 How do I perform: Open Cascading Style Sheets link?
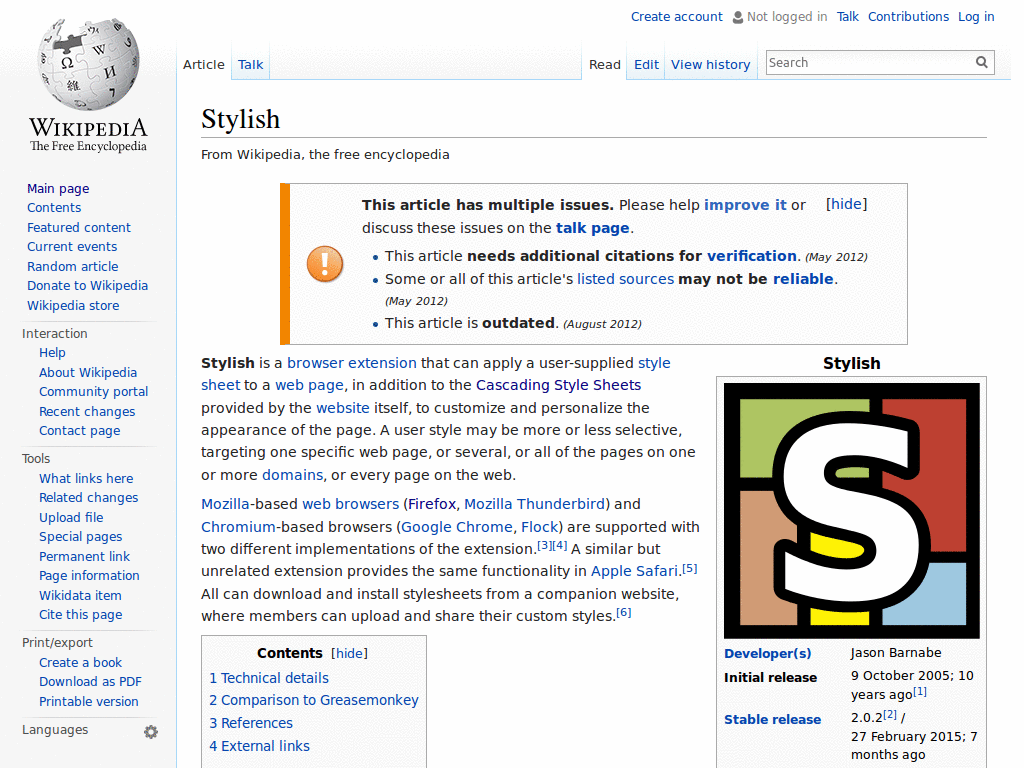(558, 385)
